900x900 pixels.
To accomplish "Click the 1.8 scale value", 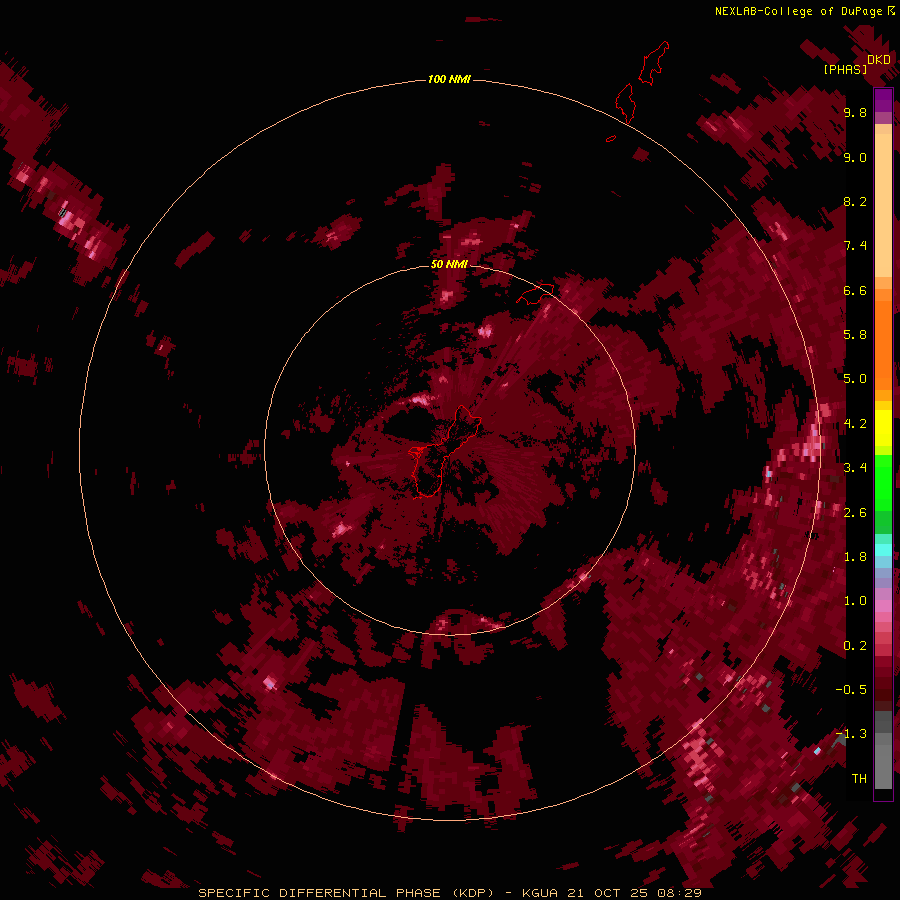I will 855,557.
